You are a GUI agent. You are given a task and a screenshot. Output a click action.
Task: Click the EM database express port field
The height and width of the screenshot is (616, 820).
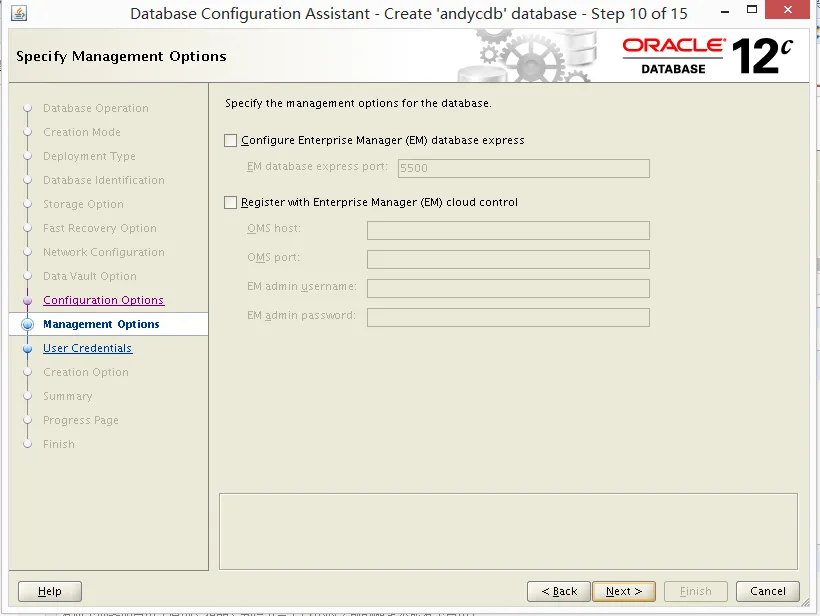click(523, 168)
